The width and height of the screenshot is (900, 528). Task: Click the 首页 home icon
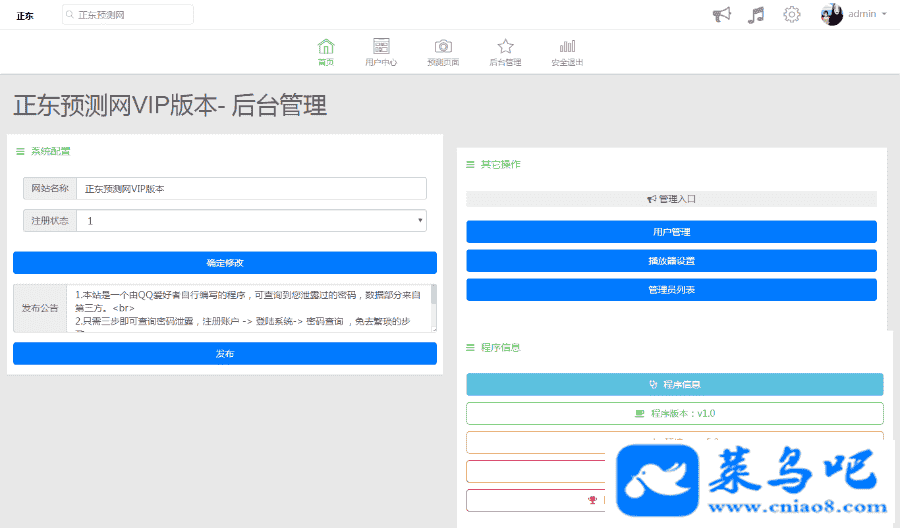click(x=325, y=46)
